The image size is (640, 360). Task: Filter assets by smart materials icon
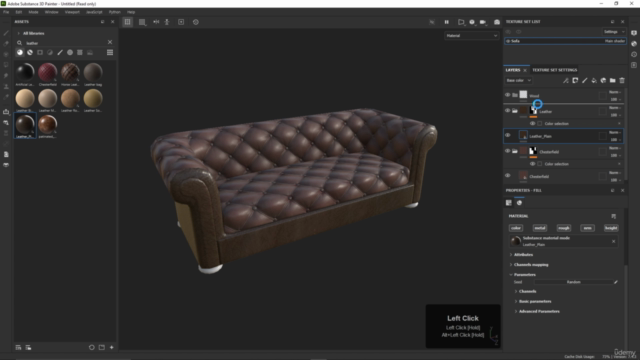30,52
